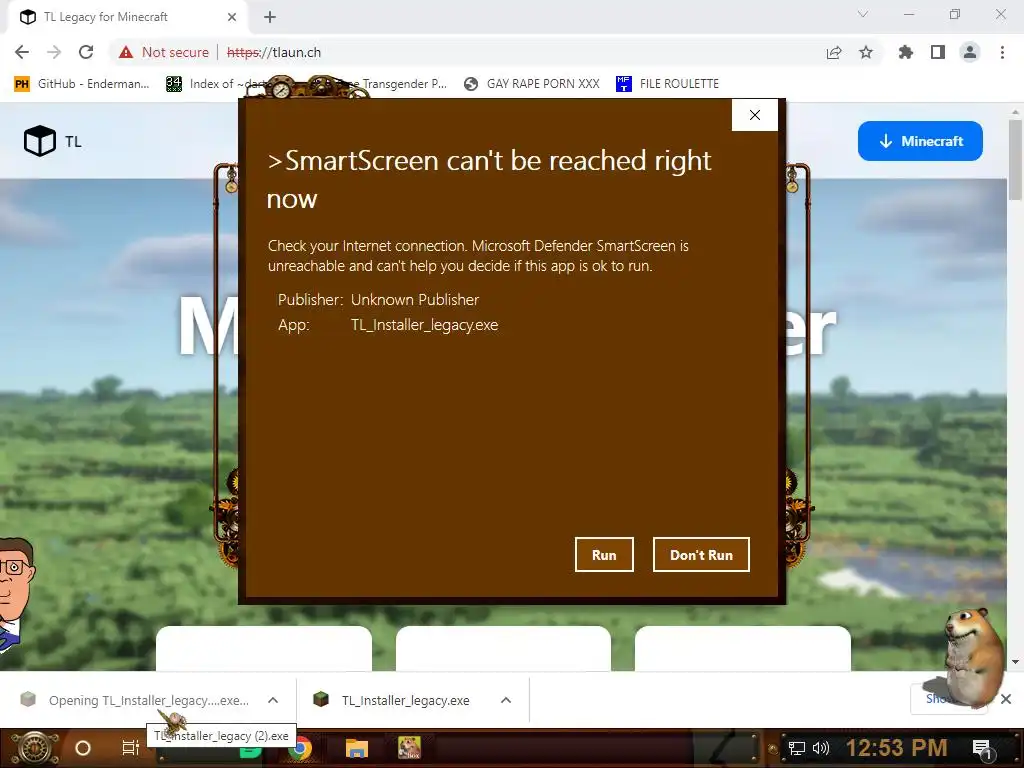This screenshot has height=768, width=1024.
Task: Close the SmartScreen dialog with the X
Action: [754, 115]
